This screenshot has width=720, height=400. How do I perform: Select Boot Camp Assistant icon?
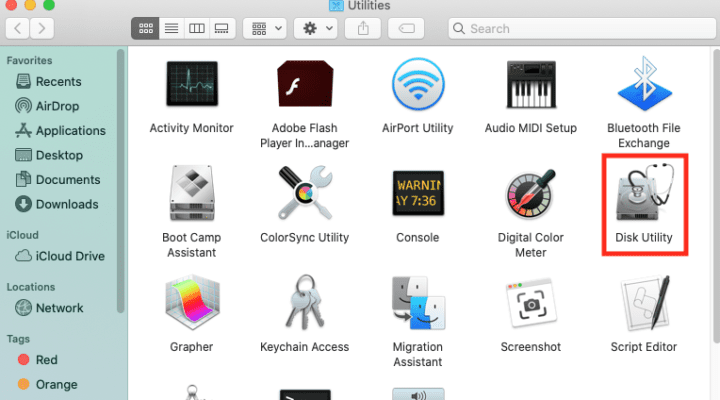coord(192,193)
